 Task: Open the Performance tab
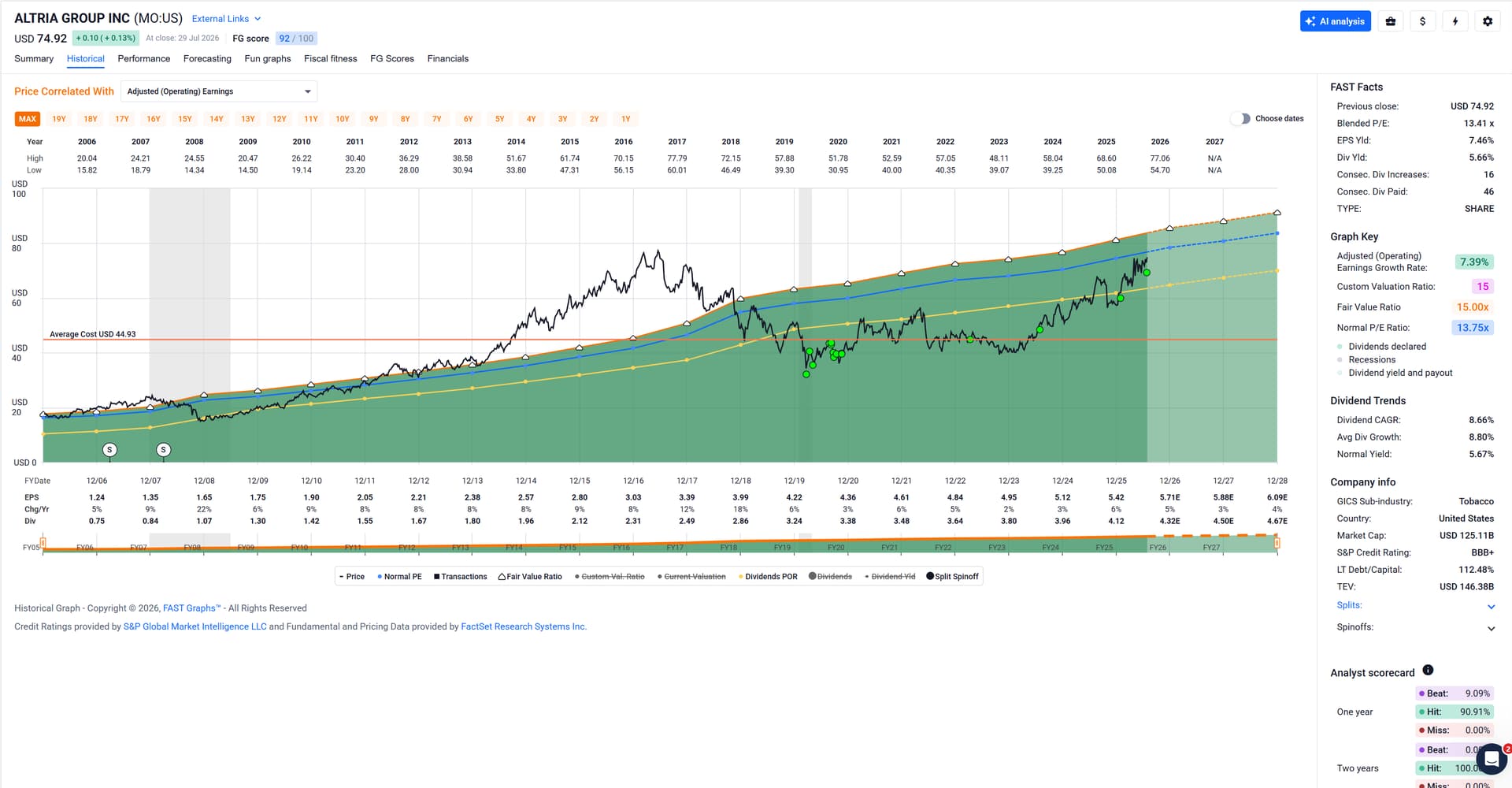point(144,59)
